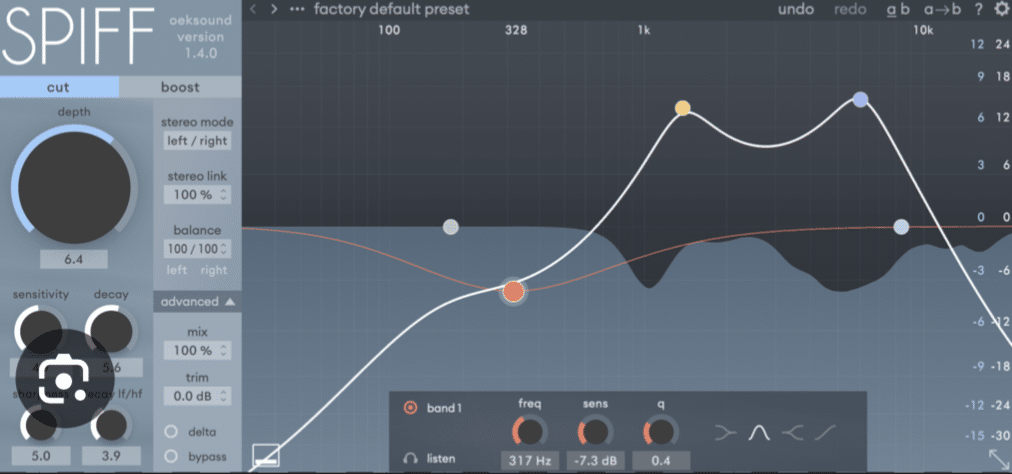The height and width of the screenshot is (474, 1012).
Task: Switch to the boost mode tab
Action: coord(180,87)
